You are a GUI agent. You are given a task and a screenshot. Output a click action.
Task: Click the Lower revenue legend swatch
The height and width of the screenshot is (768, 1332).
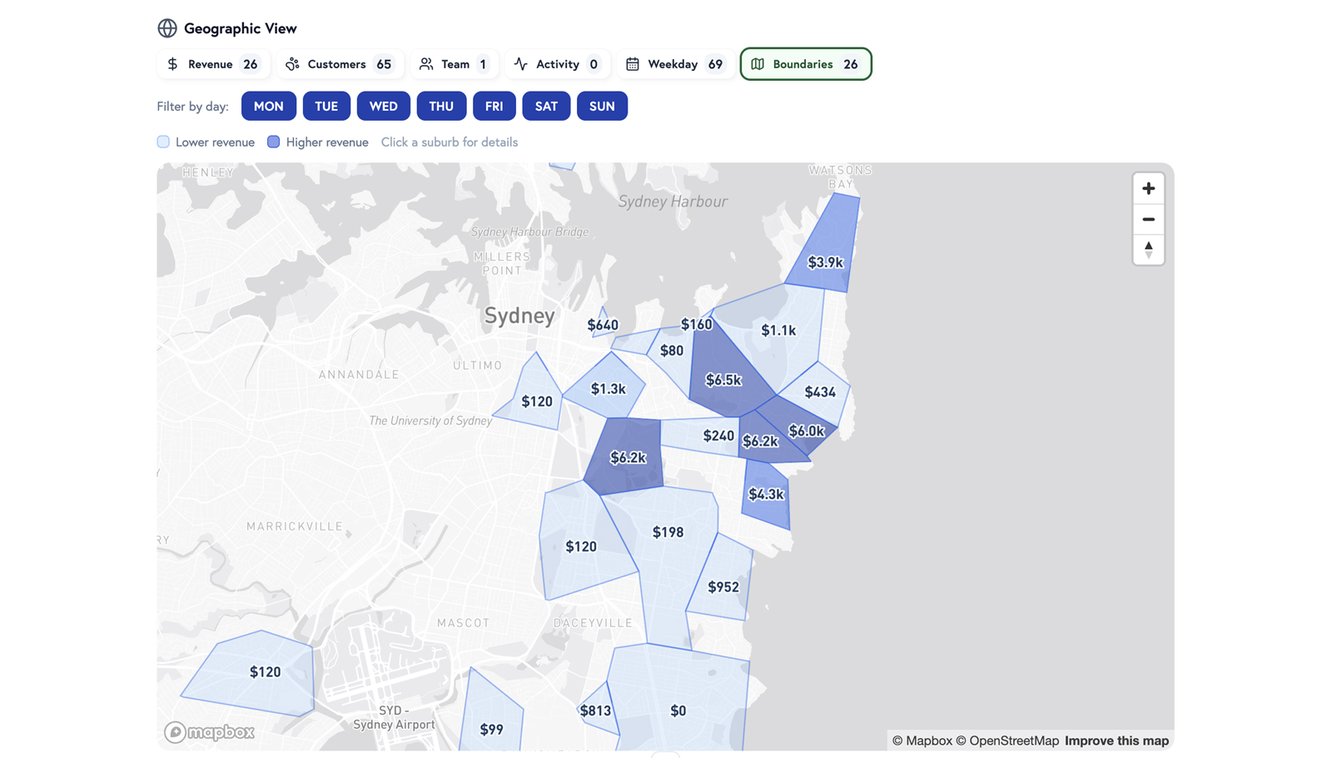click(161, 140)
